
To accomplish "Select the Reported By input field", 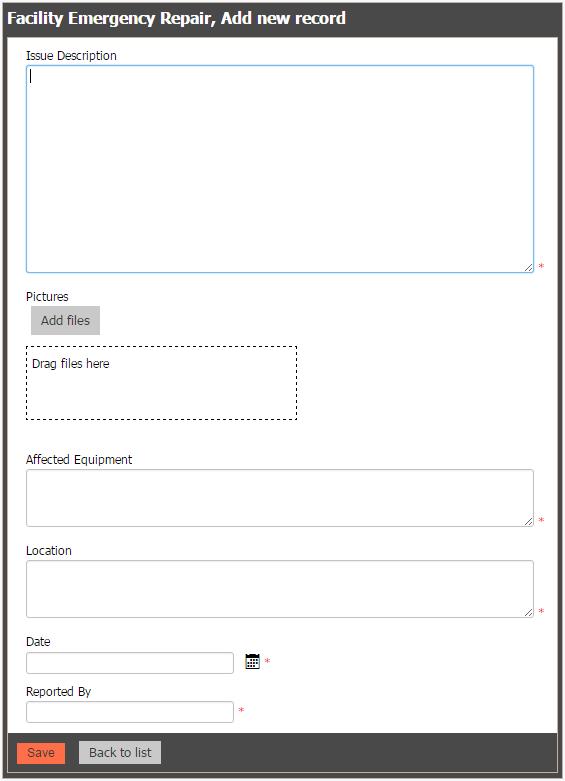I will click(130, 712).
